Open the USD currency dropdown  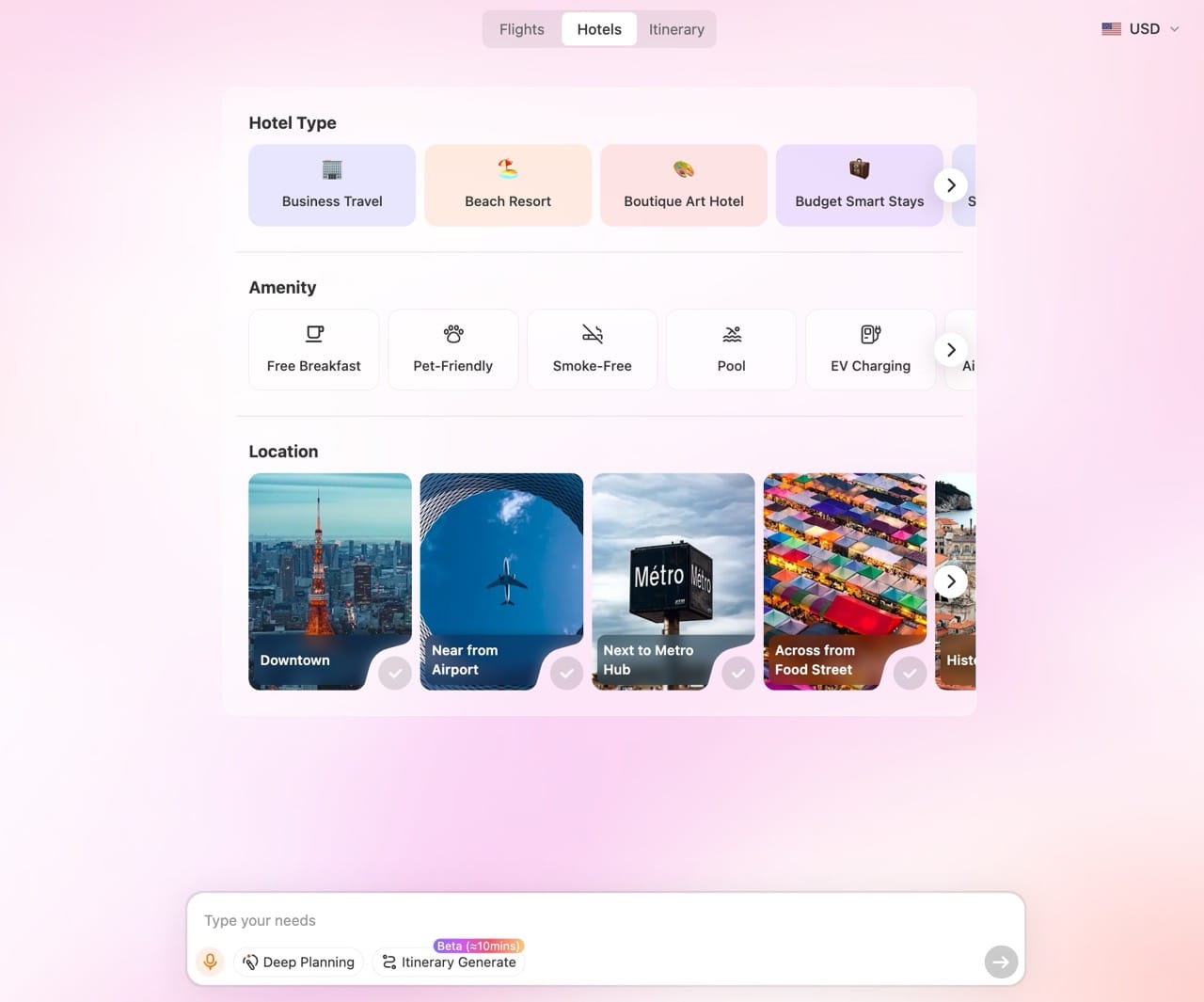(x=1140, y=29)
